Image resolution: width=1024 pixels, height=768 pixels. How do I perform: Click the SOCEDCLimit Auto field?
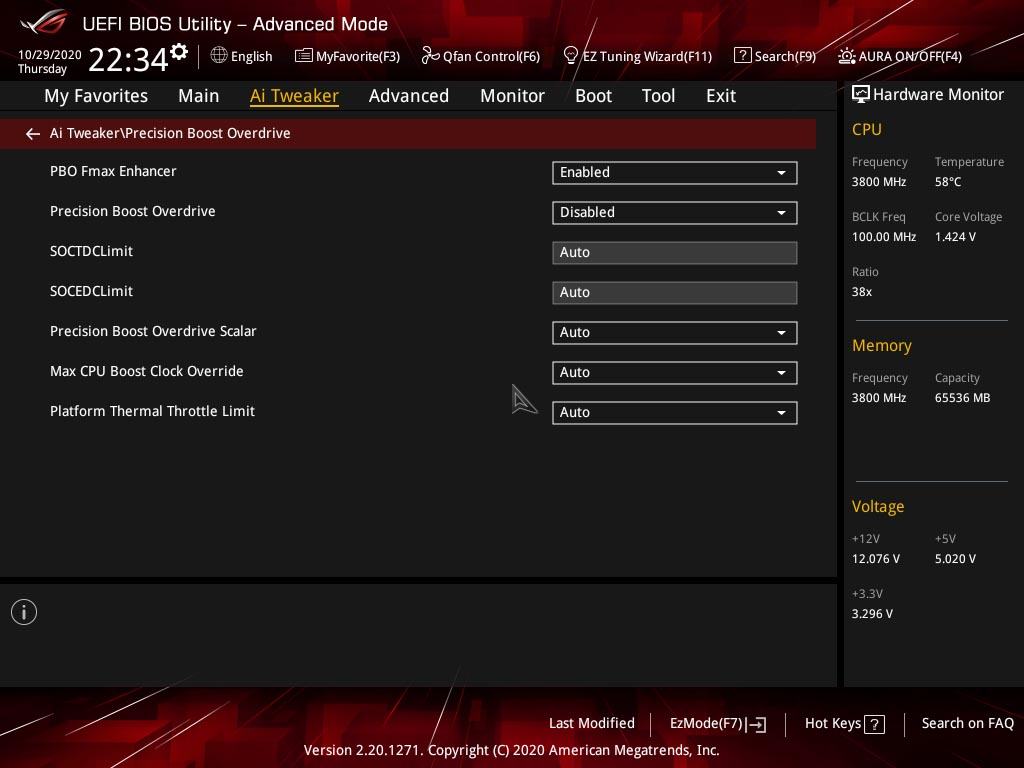click(x=675, y=293)
